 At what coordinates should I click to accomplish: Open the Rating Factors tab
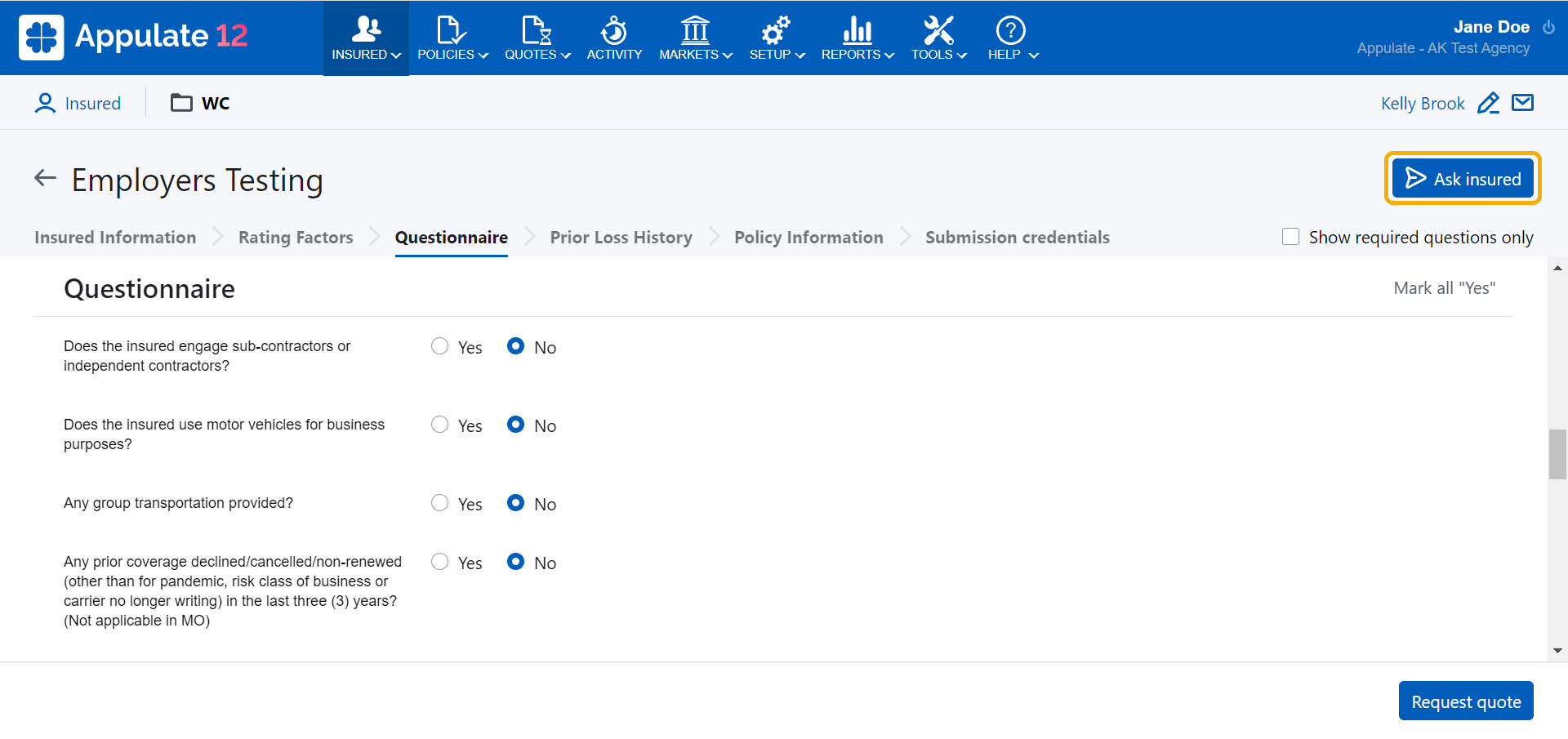(x=296, y=238)
